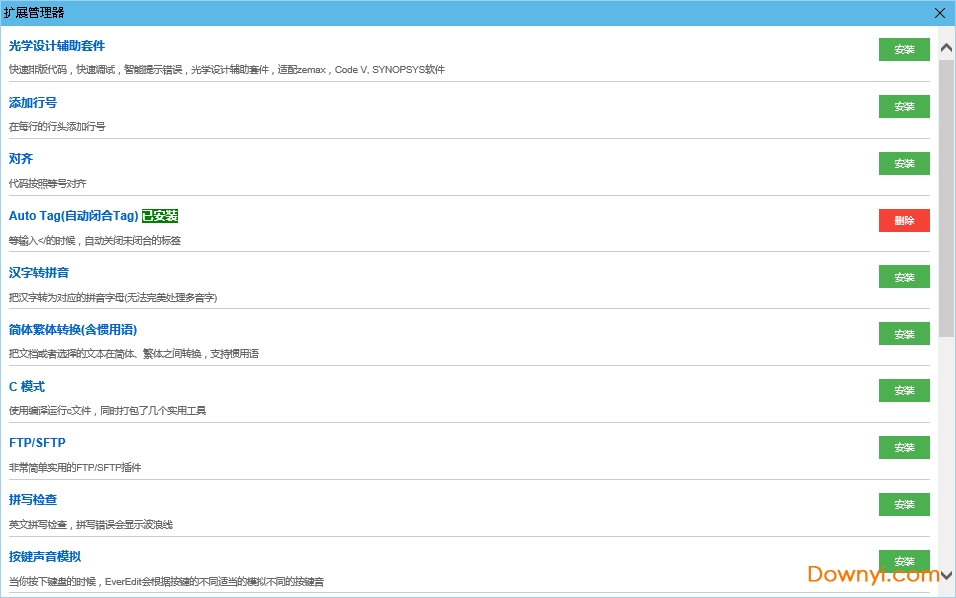Install the 汉字转拼音 extension
The width and height of the screenshot is (956, 598).
(x=904, y=277)
